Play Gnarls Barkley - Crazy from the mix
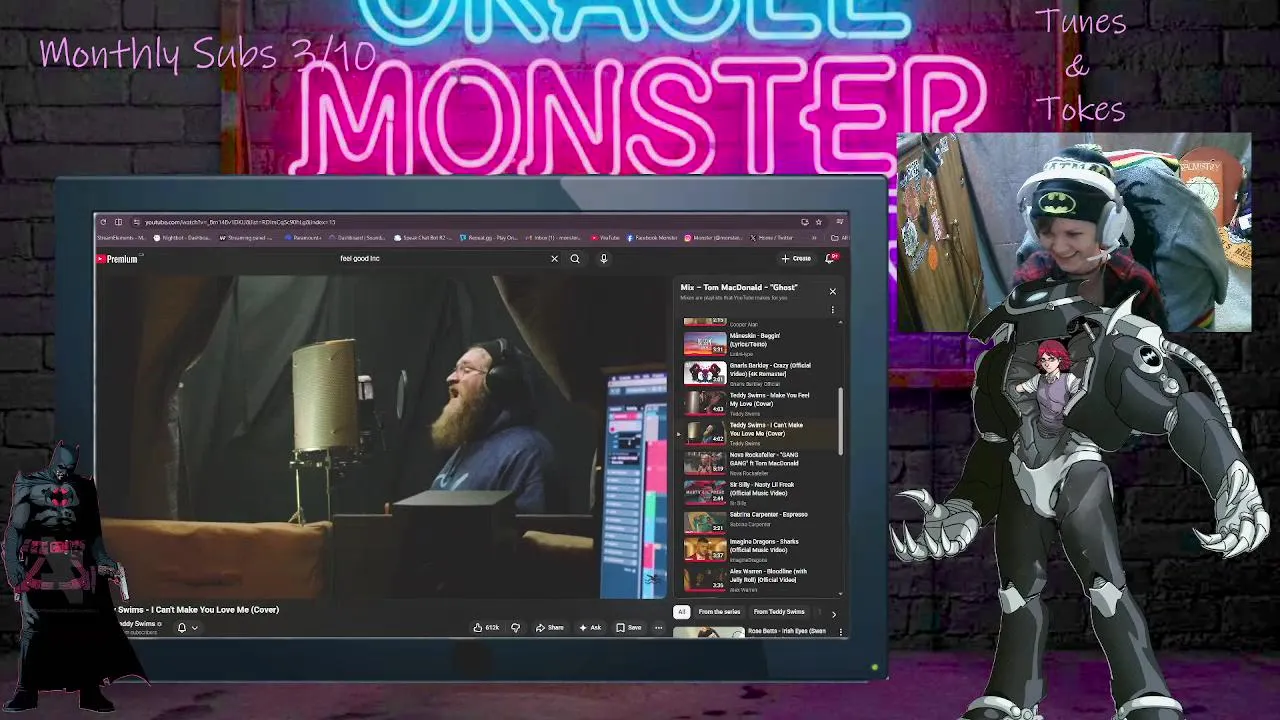Viewport: 1280px width, 720px height. coord(760,373)
